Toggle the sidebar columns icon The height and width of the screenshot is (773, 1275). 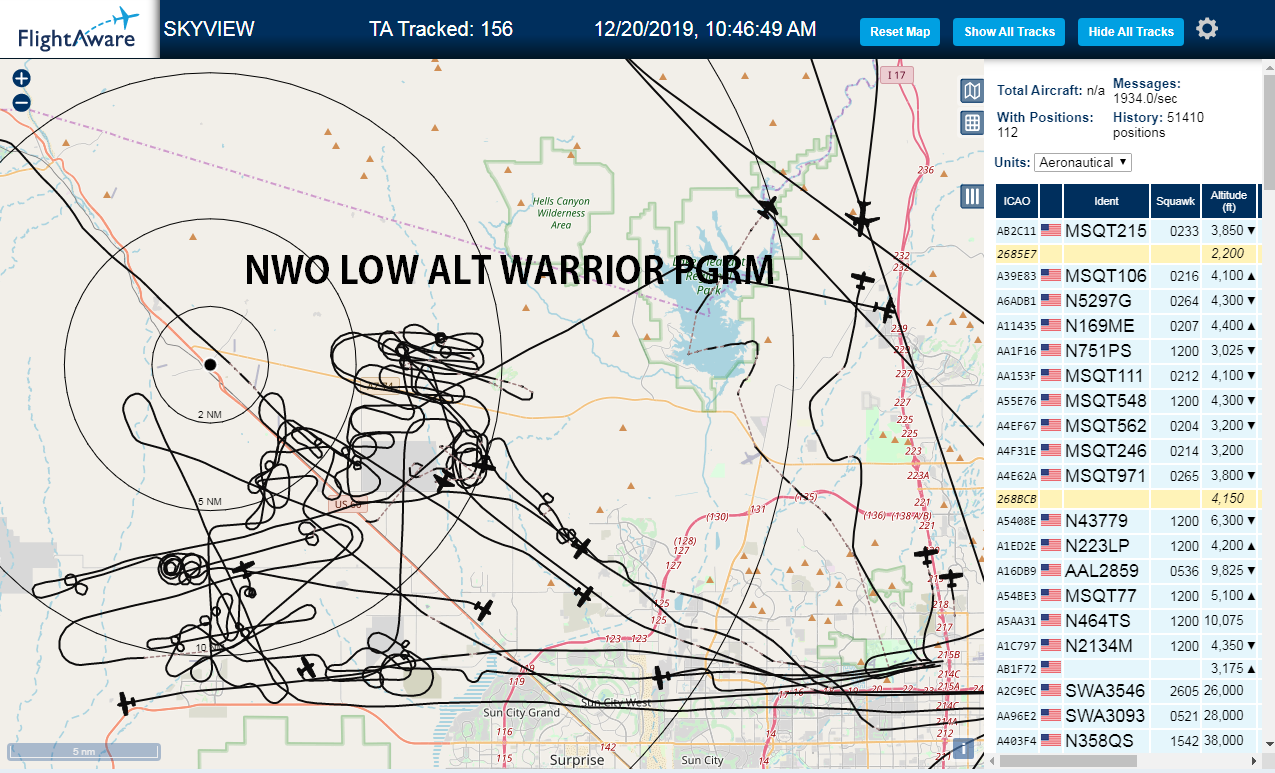[971, 196]
